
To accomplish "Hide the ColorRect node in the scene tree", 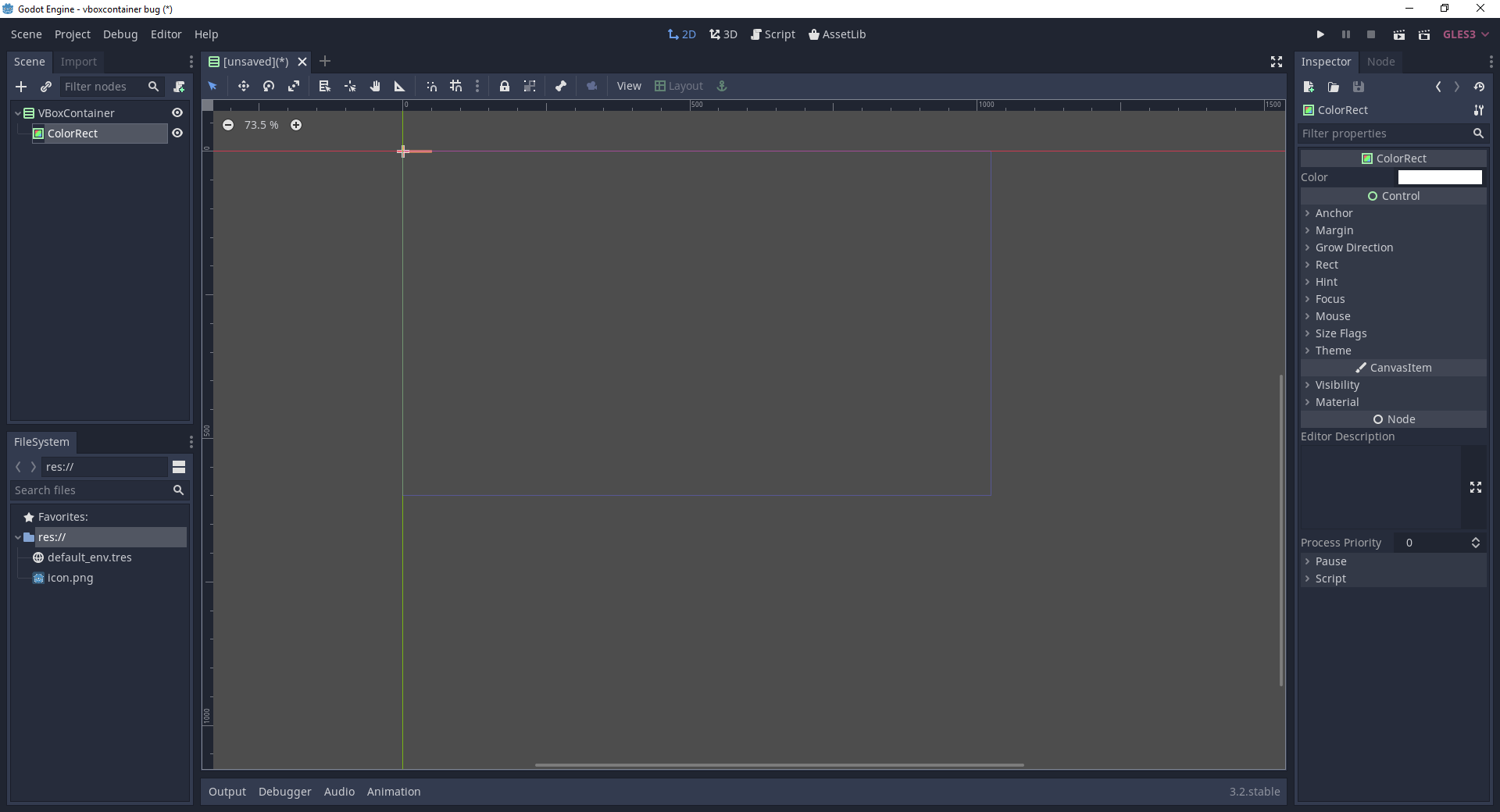I will (177, 133).
